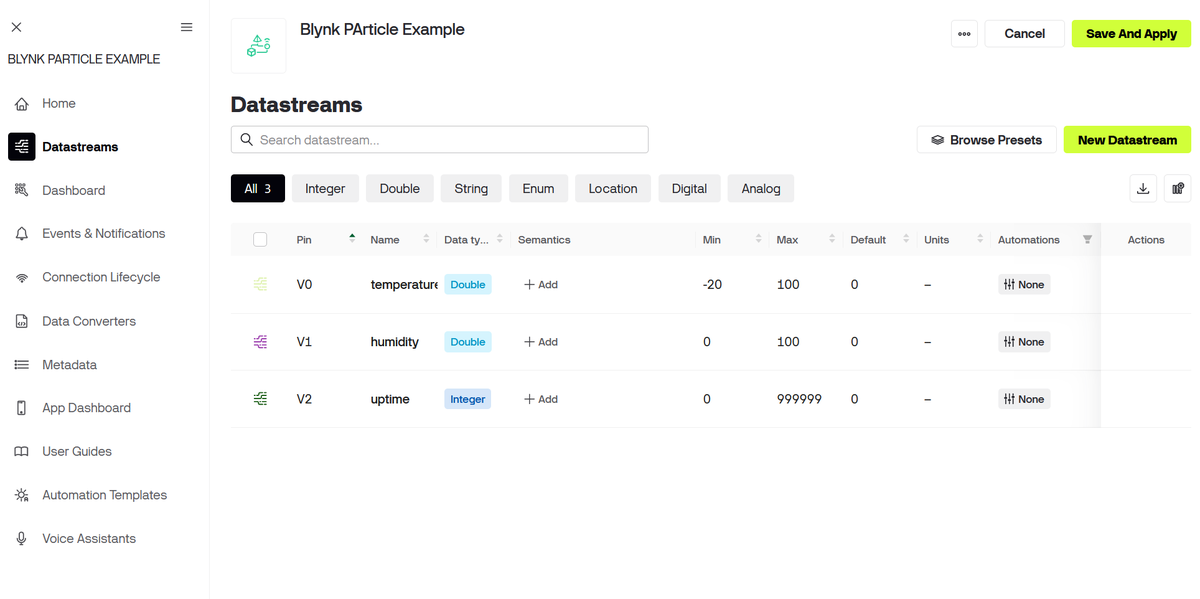Filter datastreams by Integer
The width and height of the screenshot is (1200, 599).
(x=325, y=189)
